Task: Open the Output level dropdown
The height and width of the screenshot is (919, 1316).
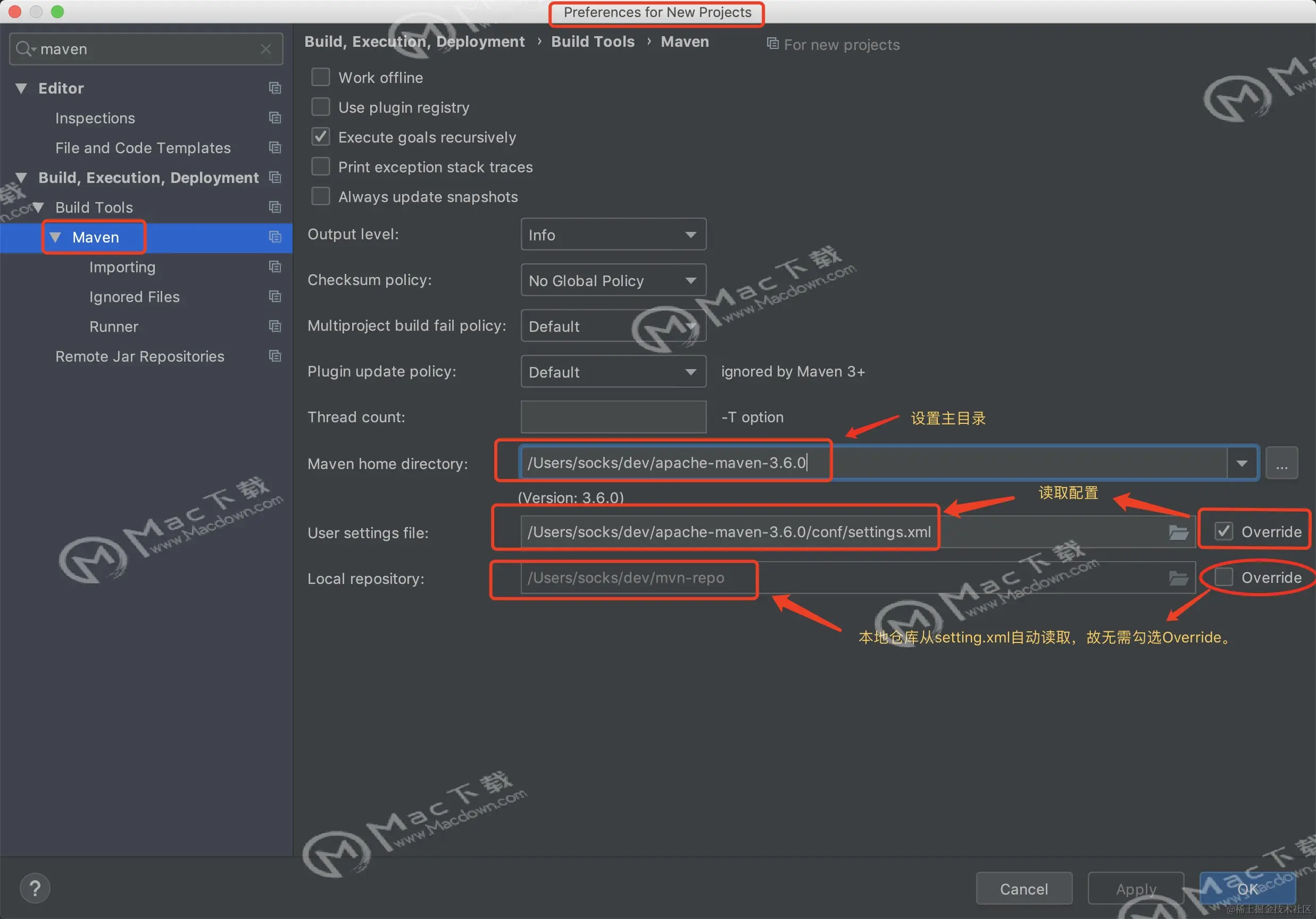Action: (x=613, y=235)
